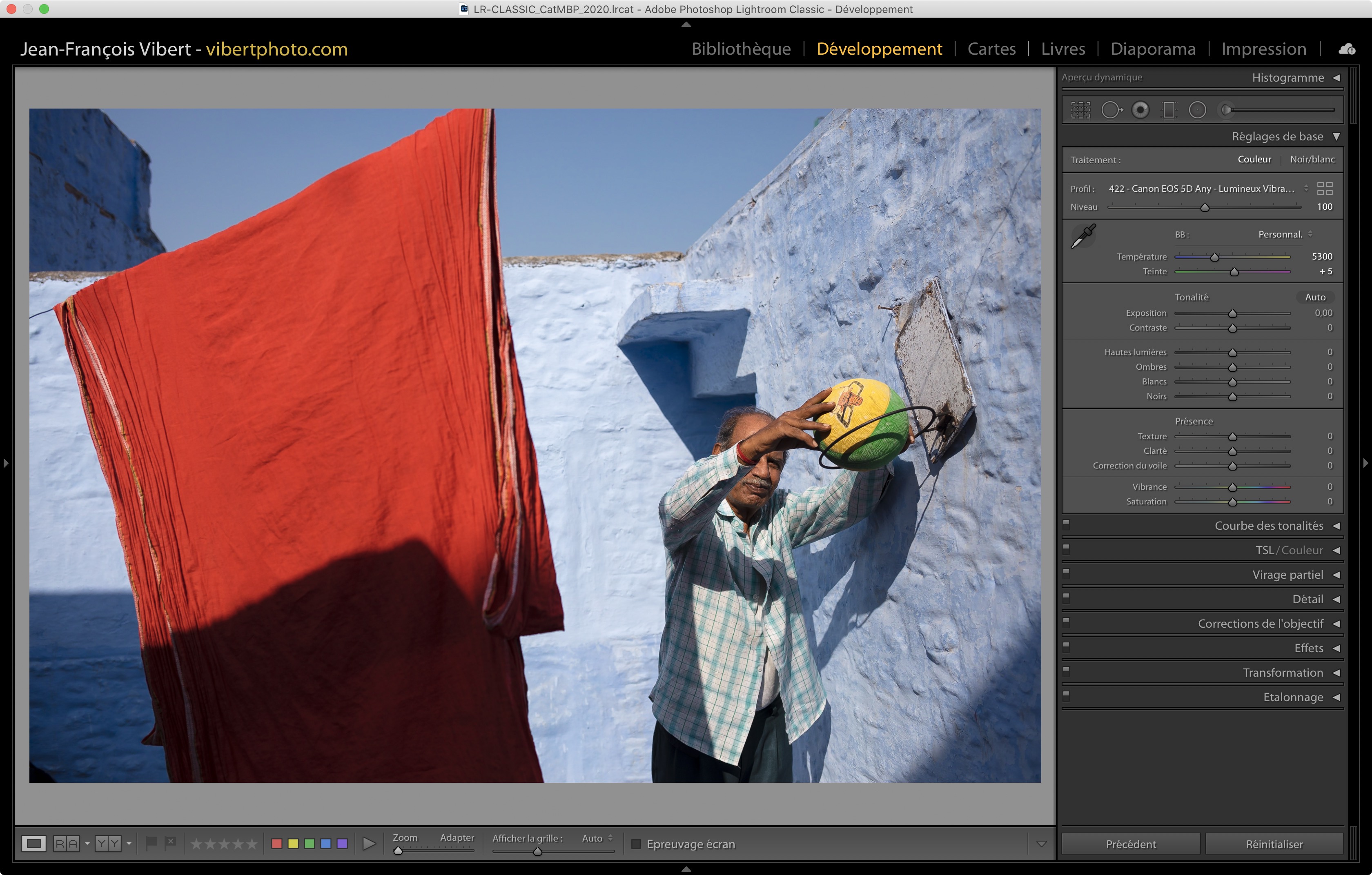Viewport: 1372px width, 875px height.
Task: Open the Impression module
Action: pyautogui.click(x=1263, y=49)
